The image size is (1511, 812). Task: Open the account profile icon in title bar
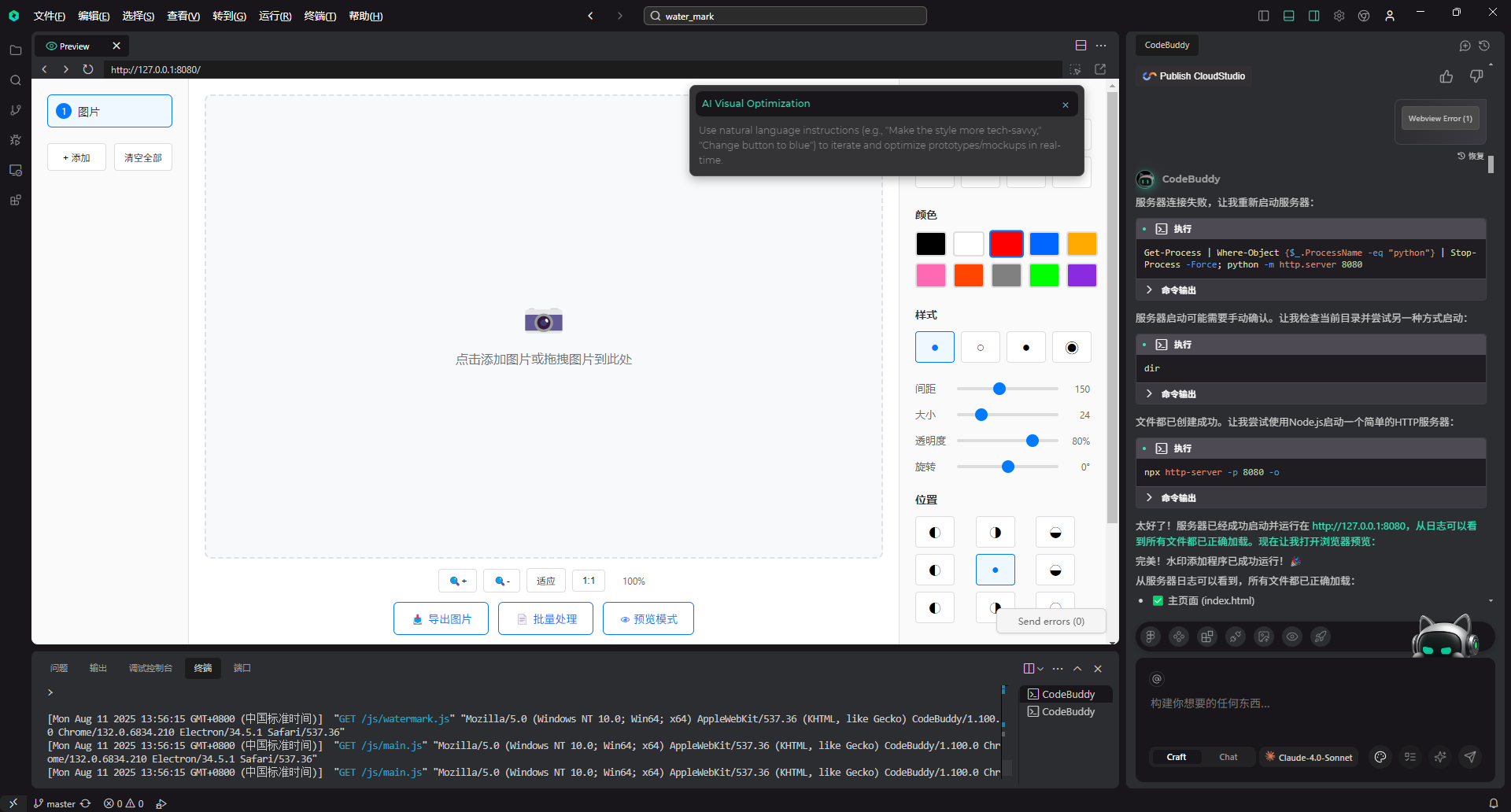coord(1390,16)
